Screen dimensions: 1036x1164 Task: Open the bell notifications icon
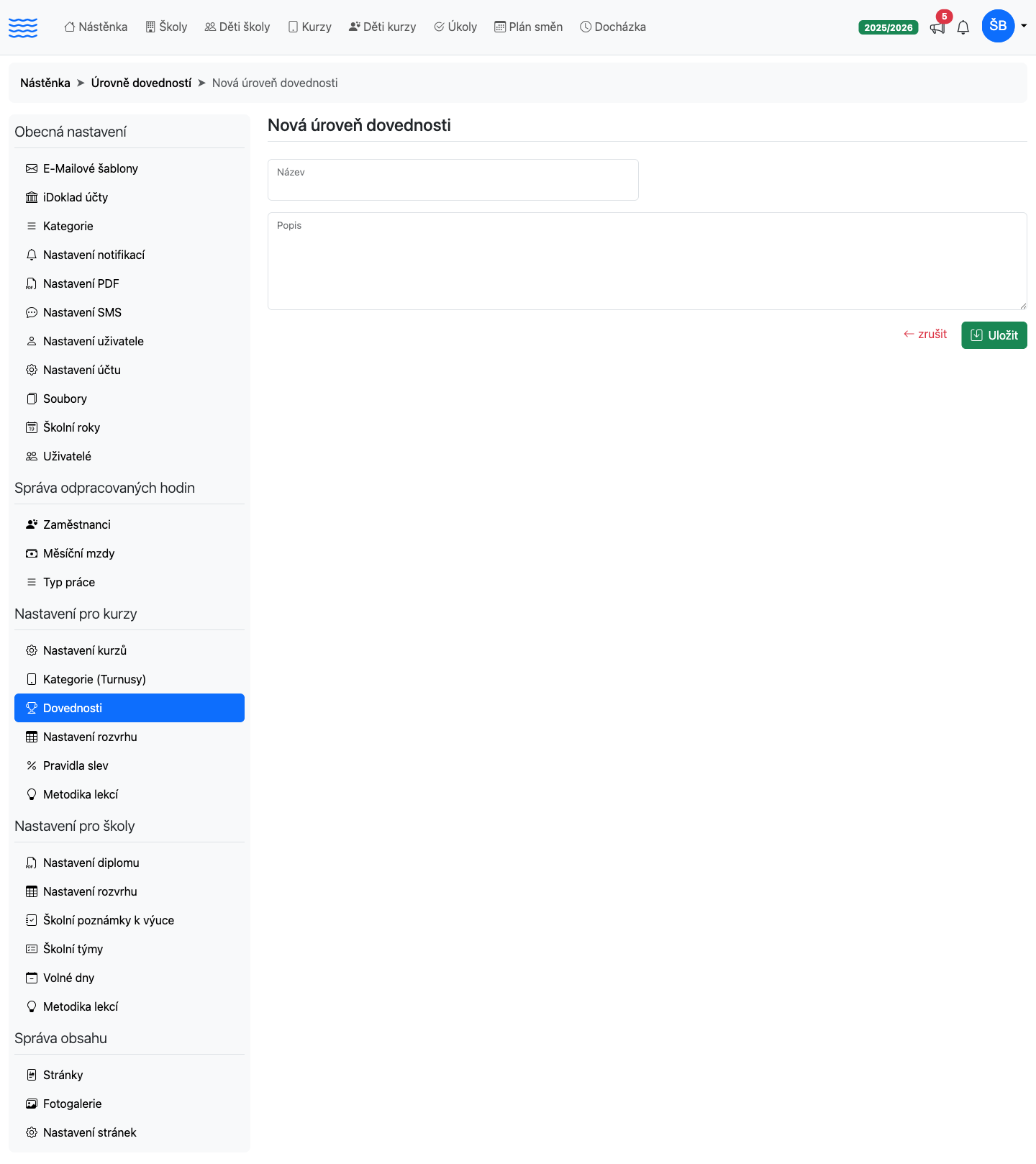point(963,28)
